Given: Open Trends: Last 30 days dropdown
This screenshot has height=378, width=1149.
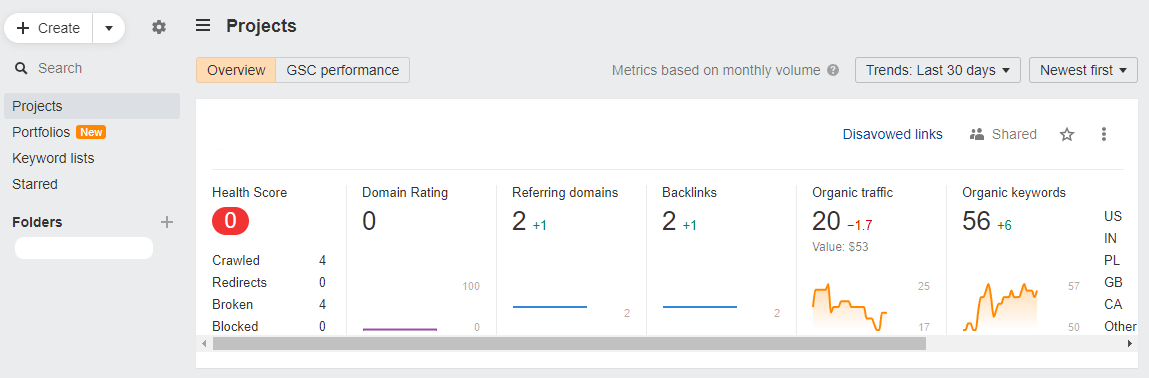Looking at the screenshot, I should (x=938, y=70).
